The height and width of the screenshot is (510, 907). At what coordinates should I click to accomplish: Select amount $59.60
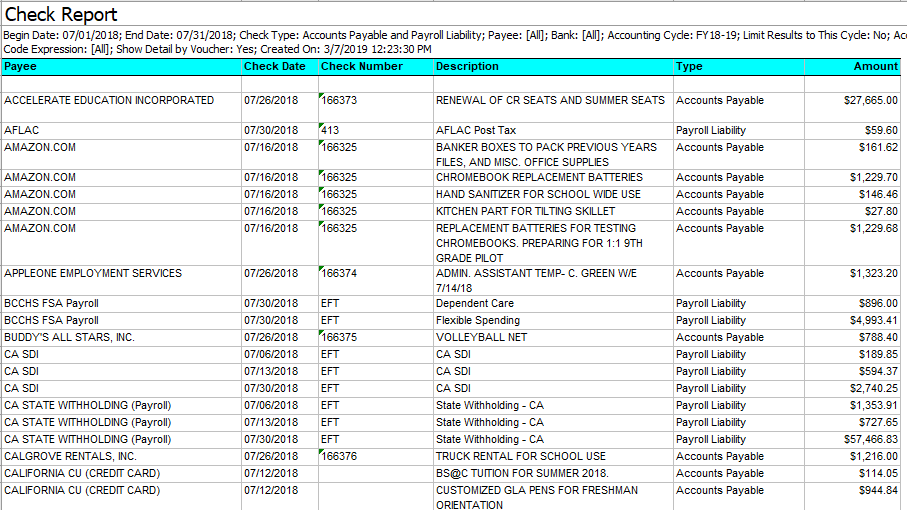[882, 131]
